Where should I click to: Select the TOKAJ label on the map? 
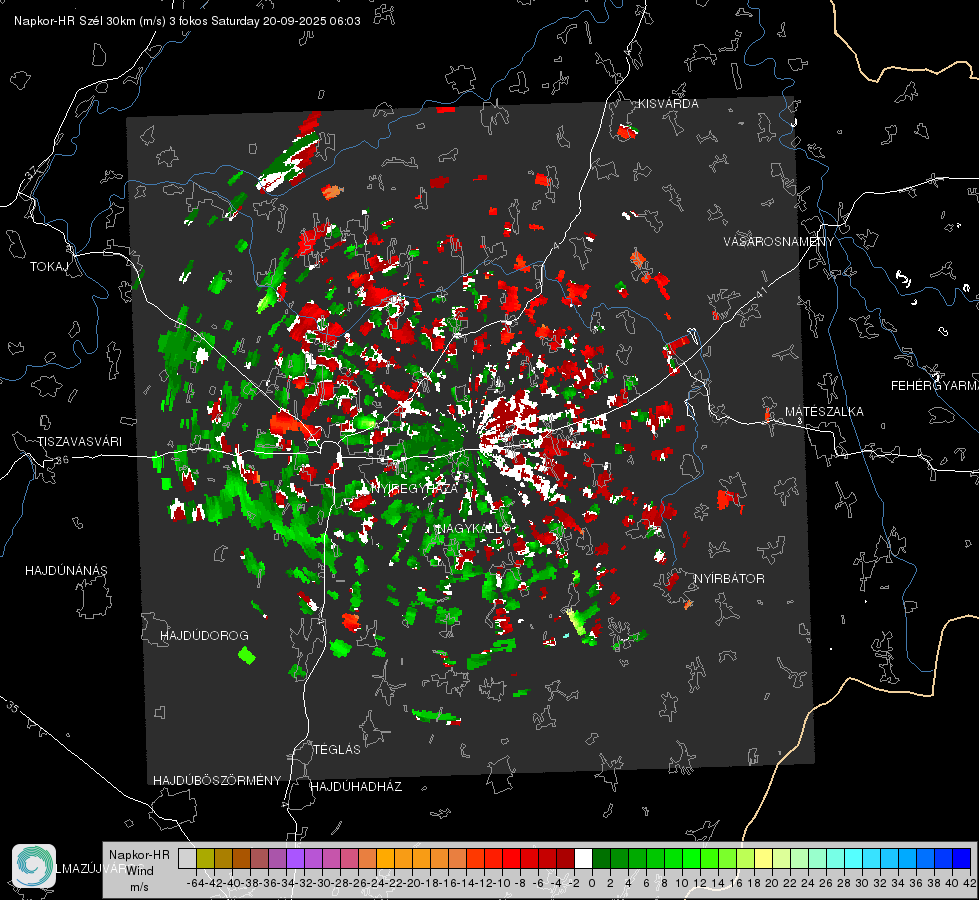[x=47, y=267]
